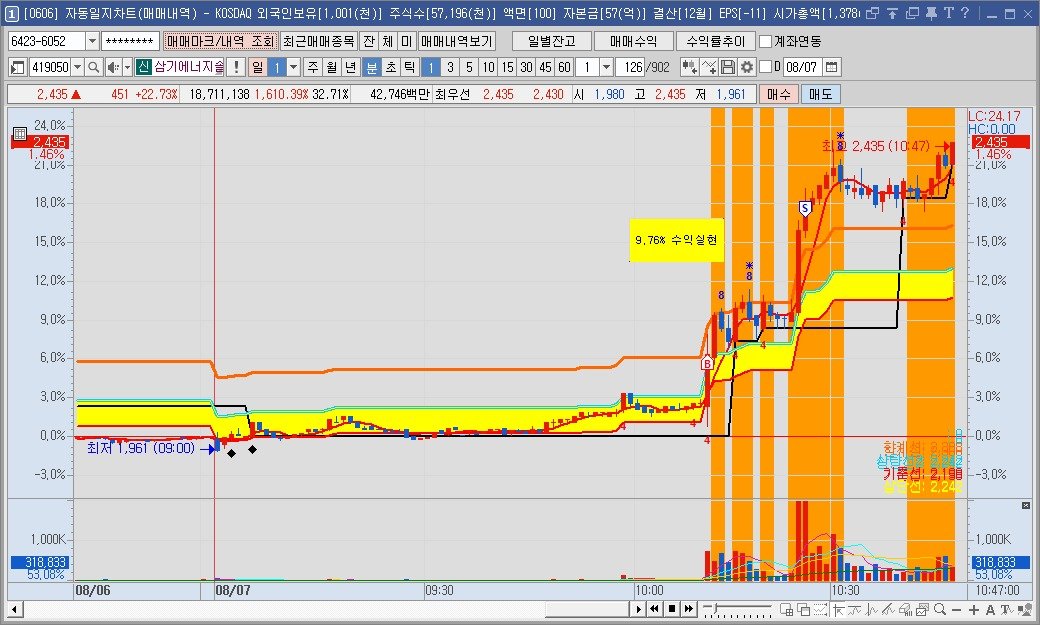Click the stock search magnifier icon
1040x625 pixels.
pos(93,67)
